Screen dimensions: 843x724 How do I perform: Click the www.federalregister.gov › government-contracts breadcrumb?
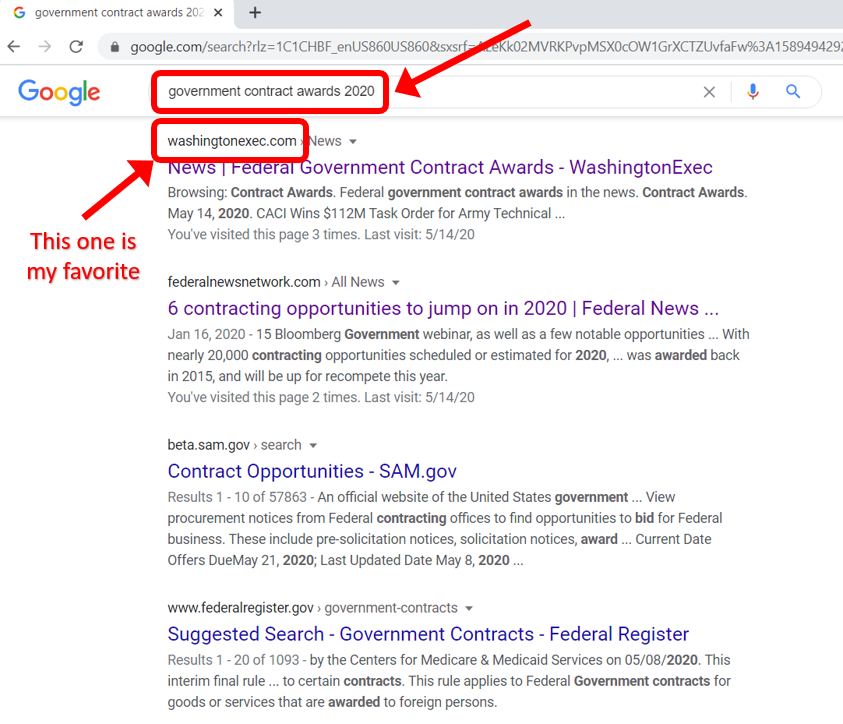(312, 608)
